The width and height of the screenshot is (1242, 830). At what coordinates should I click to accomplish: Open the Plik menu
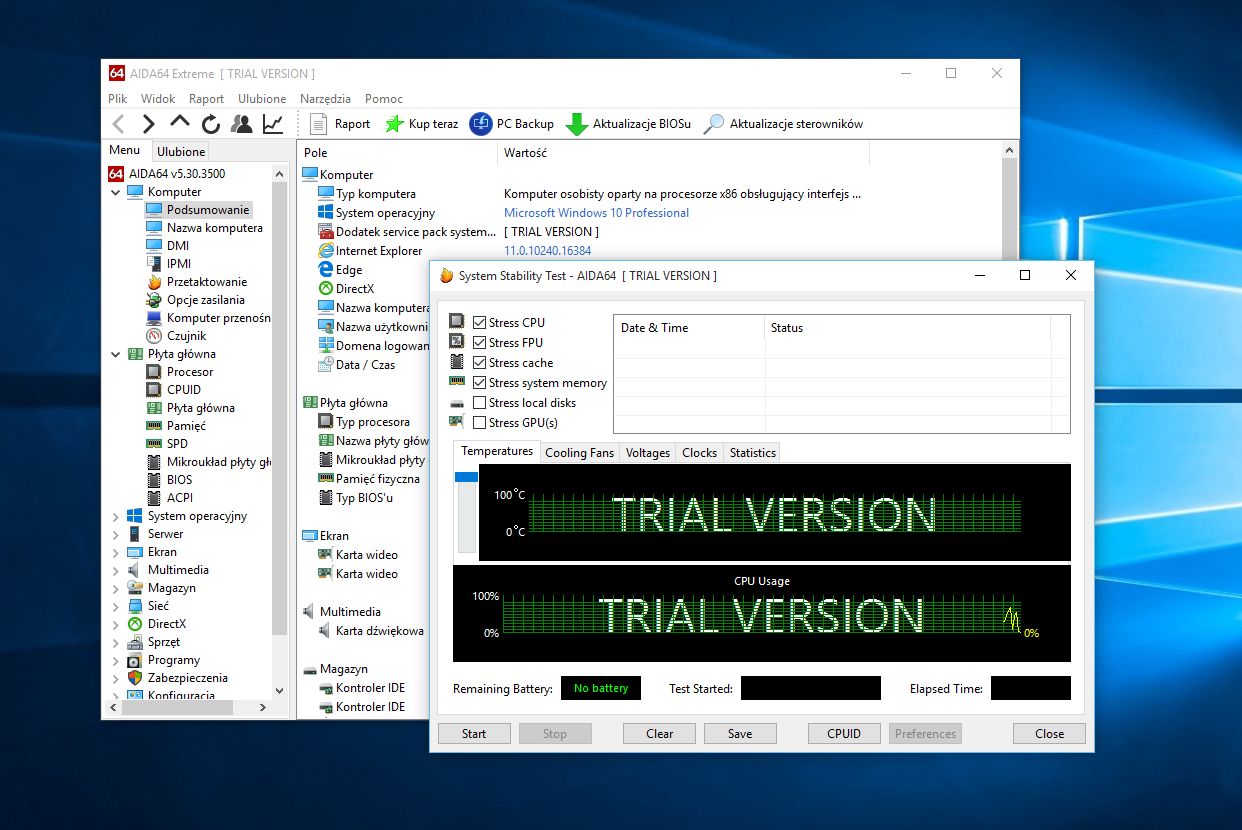118,99
